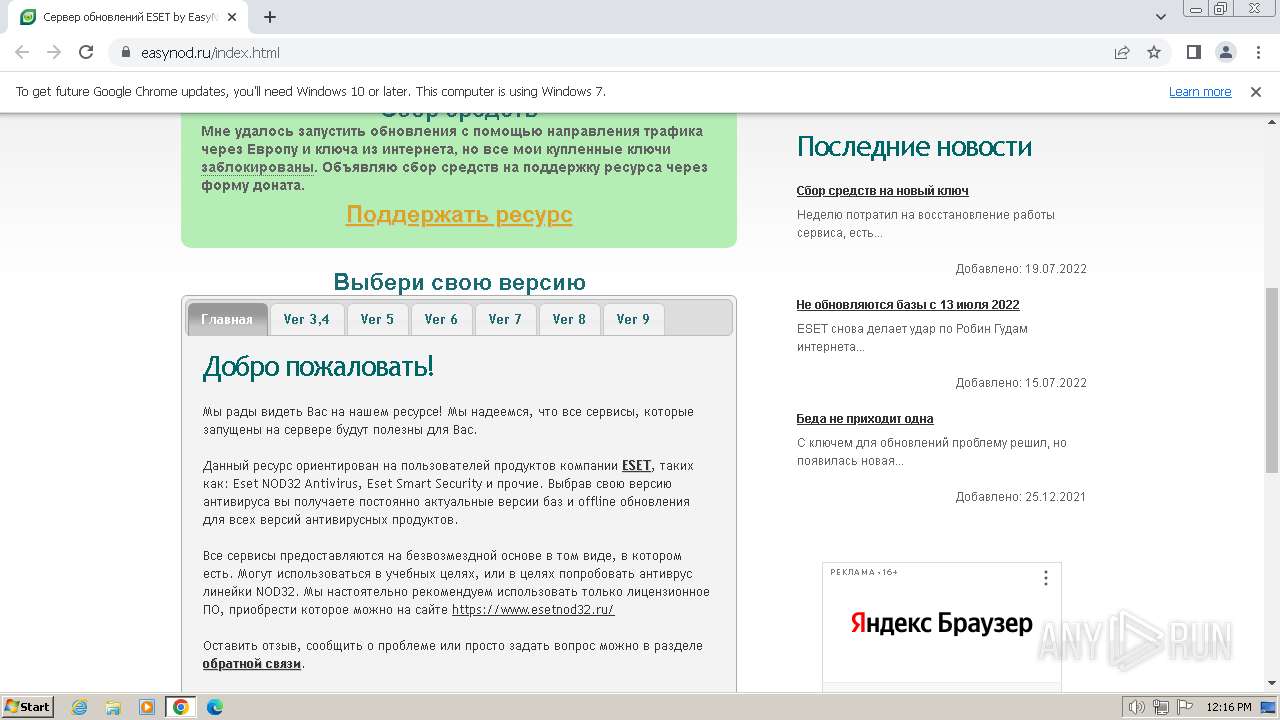Click the Выбери свою версию heading
The height and width of the screenshot is (720, 1280).
click(x=459, y=282)
